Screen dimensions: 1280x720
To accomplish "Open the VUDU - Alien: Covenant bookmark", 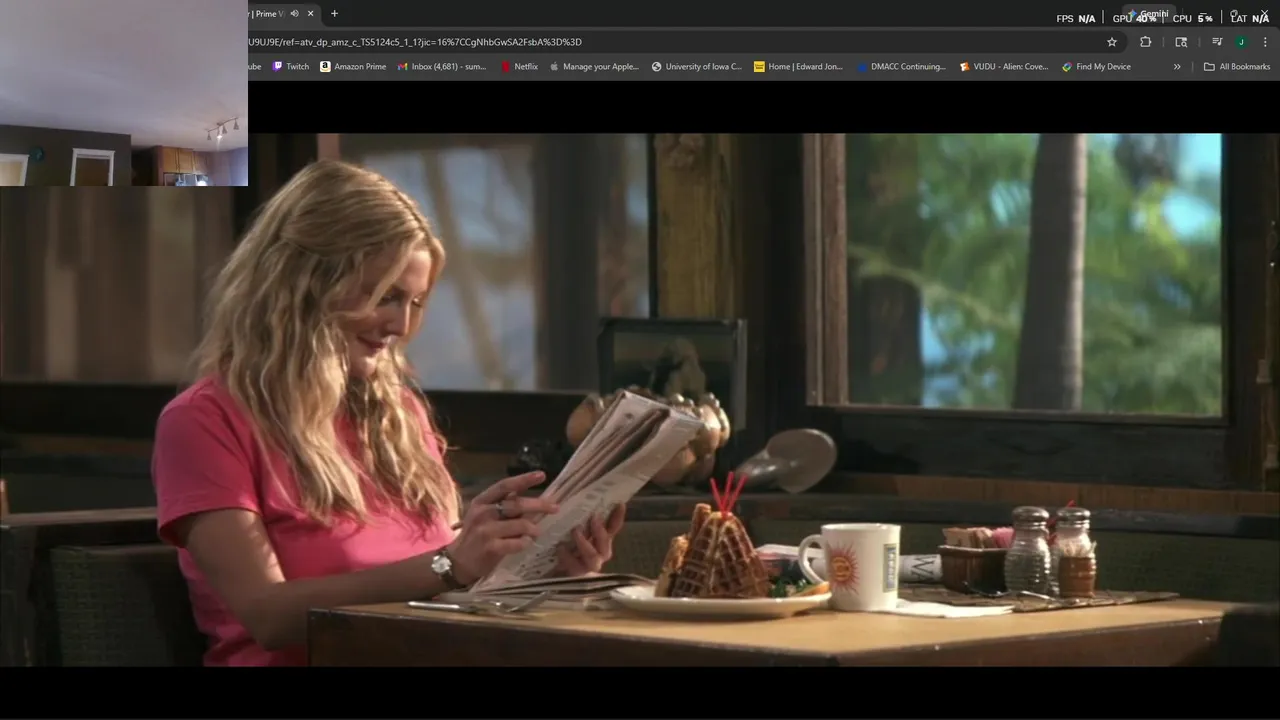I will pos(1004,67).
